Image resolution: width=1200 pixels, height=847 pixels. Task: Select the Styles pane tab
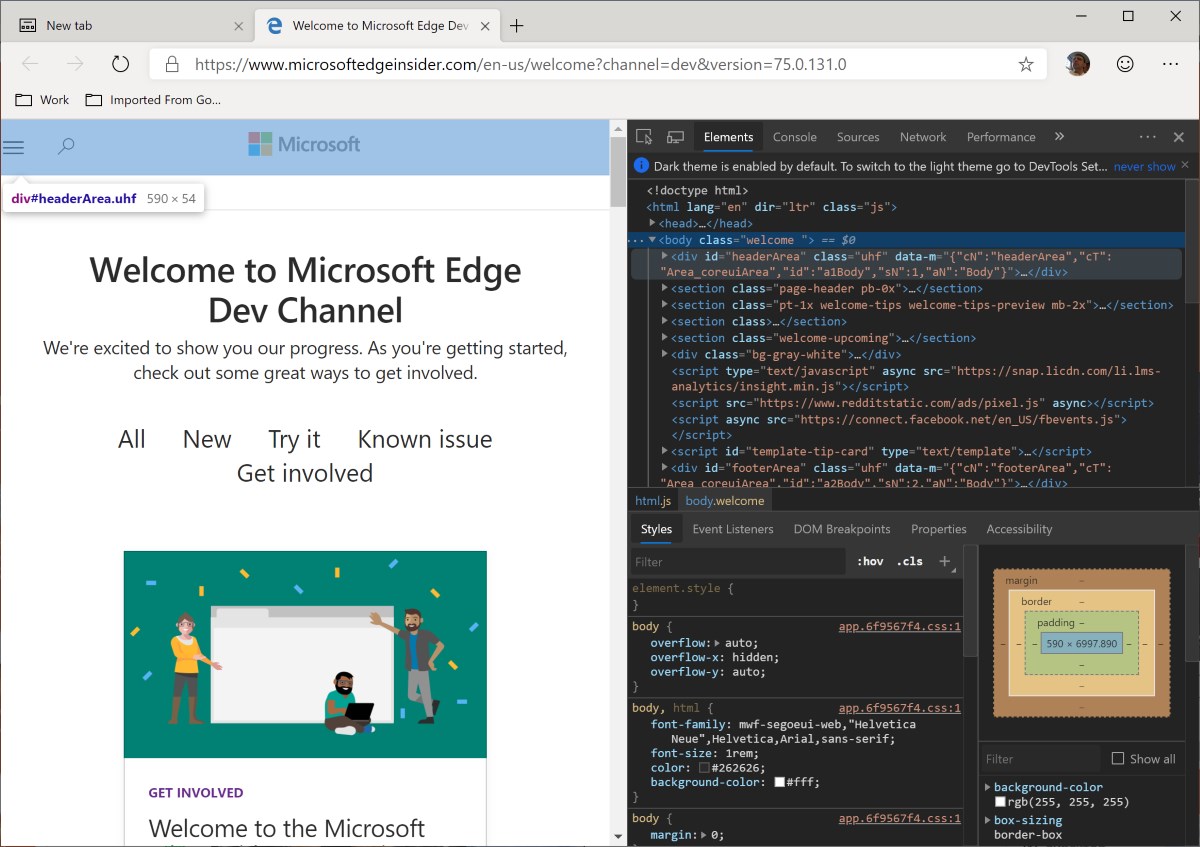[656, 529]
